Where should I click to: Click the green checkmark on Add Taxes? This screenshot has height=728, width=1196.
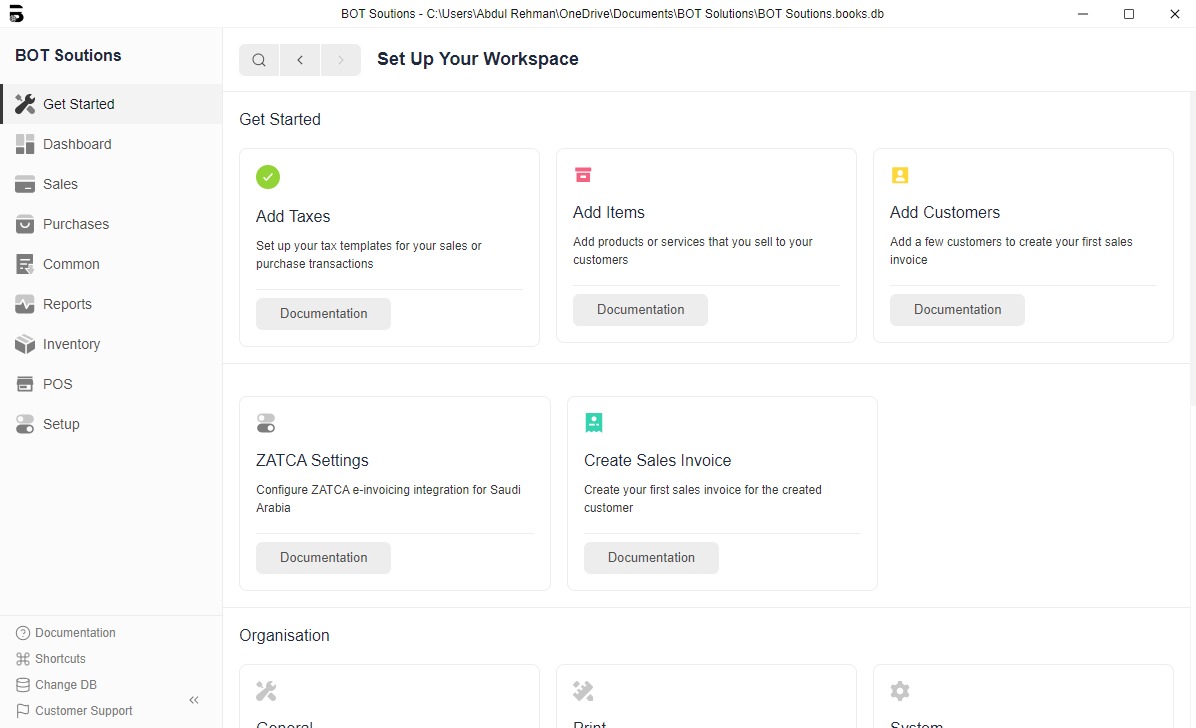pyautogui.click(x=268, y=177)
